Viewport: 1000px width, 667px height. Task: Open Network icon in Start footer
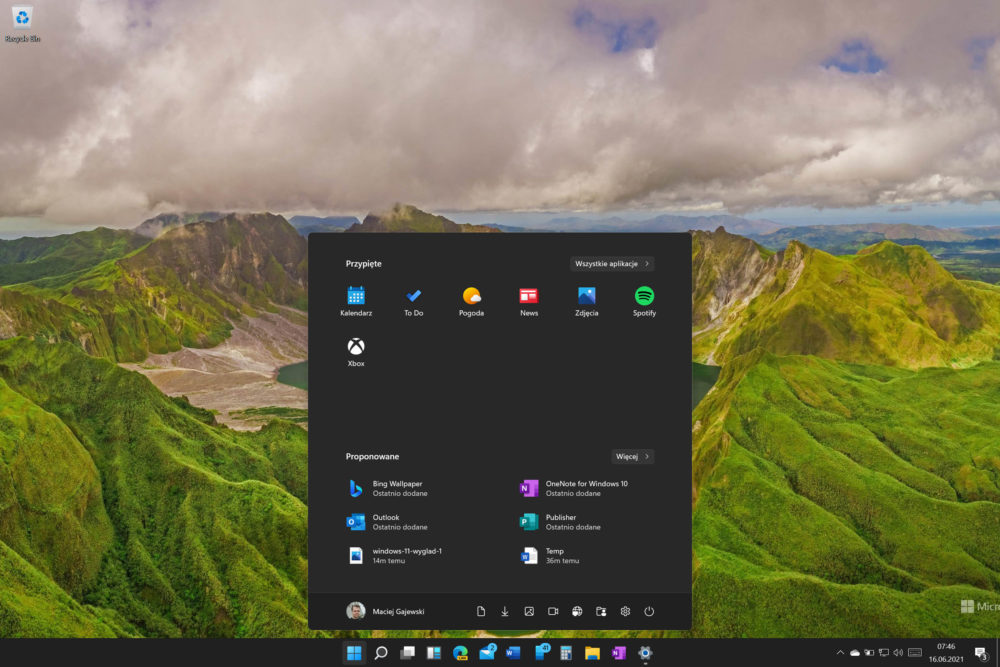click(577, 611)
